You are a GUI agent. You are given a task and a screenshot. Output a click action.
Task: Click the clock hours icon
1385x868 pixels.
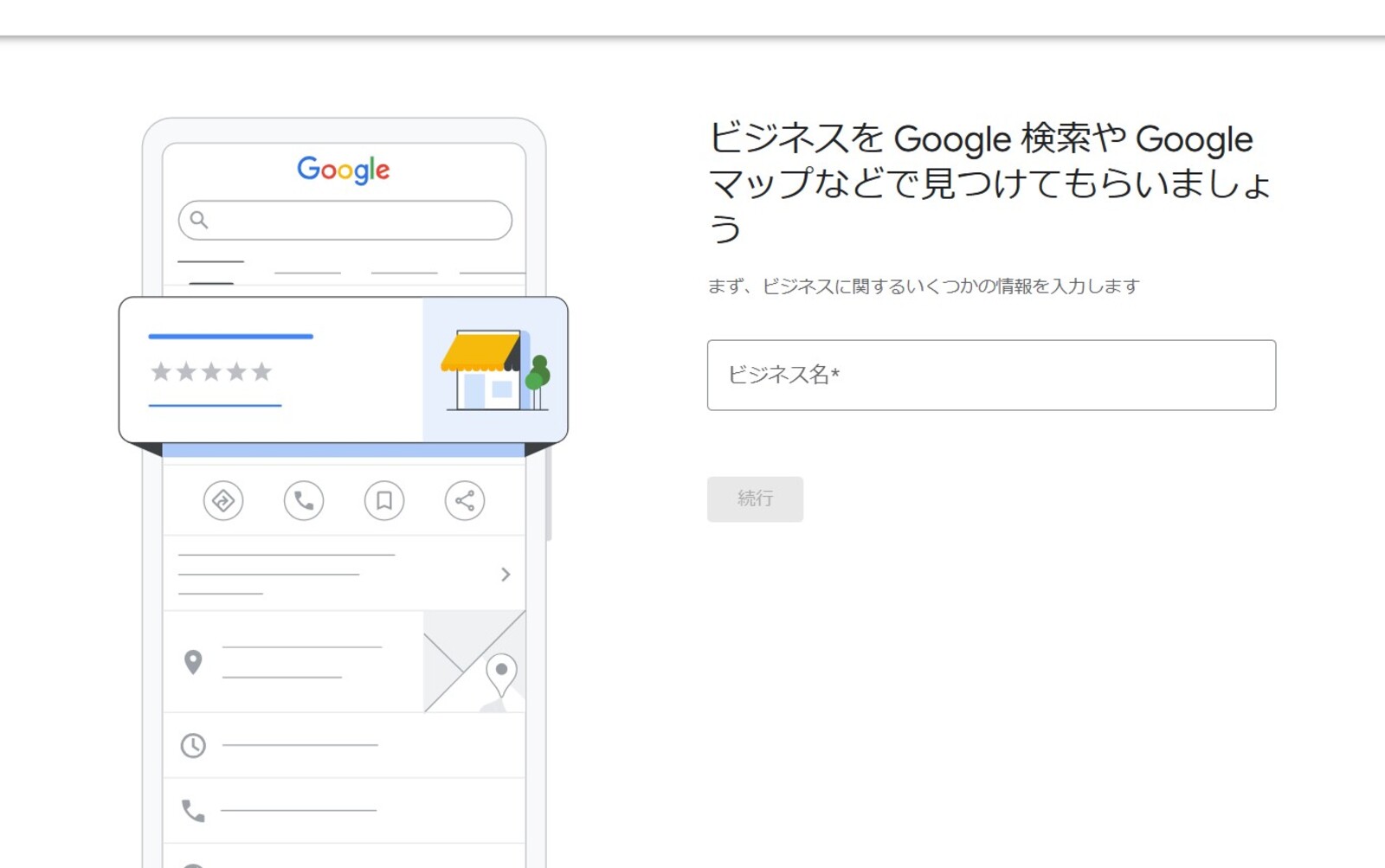pyautogui.click(x=193, y=745)
